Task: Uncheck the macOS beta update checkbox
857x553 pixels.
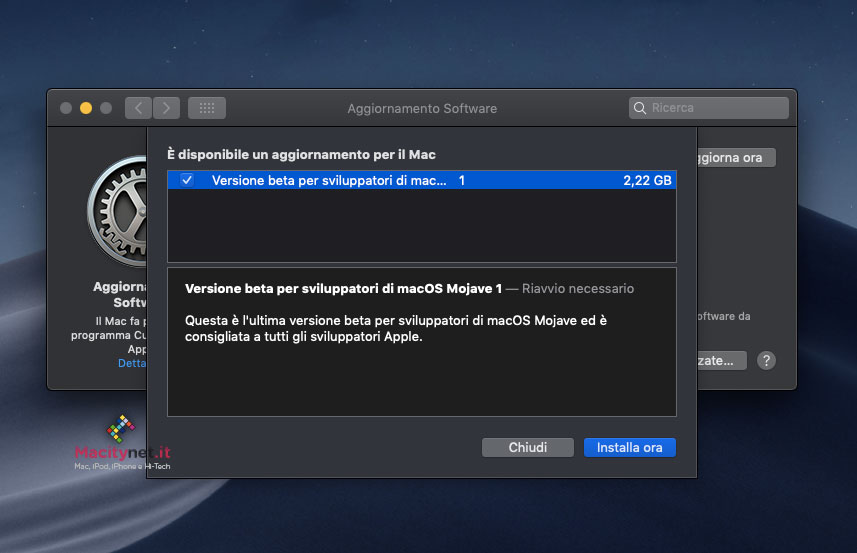Action: [187, 180]
